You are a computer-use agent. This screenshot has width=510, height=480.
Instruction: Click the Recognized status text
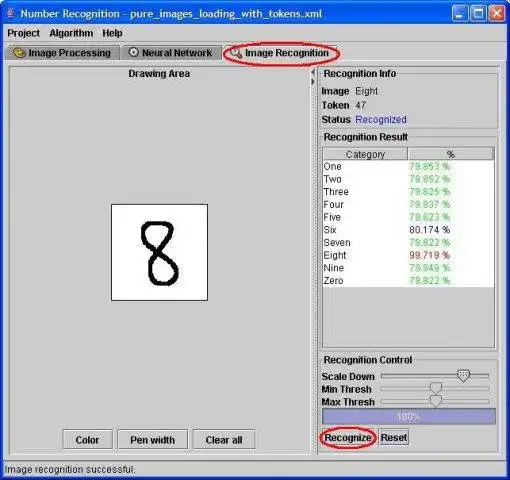coord(381,119)
